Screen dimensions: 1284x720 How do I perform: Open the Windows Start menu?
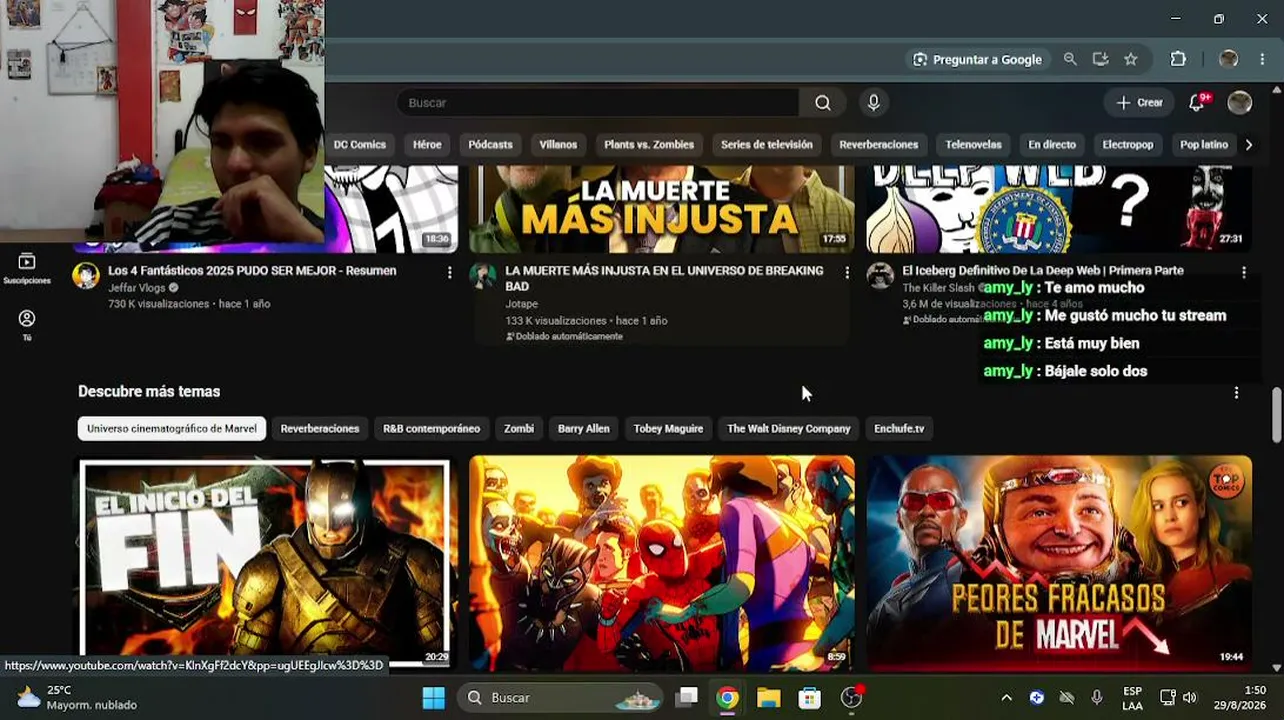433,697
